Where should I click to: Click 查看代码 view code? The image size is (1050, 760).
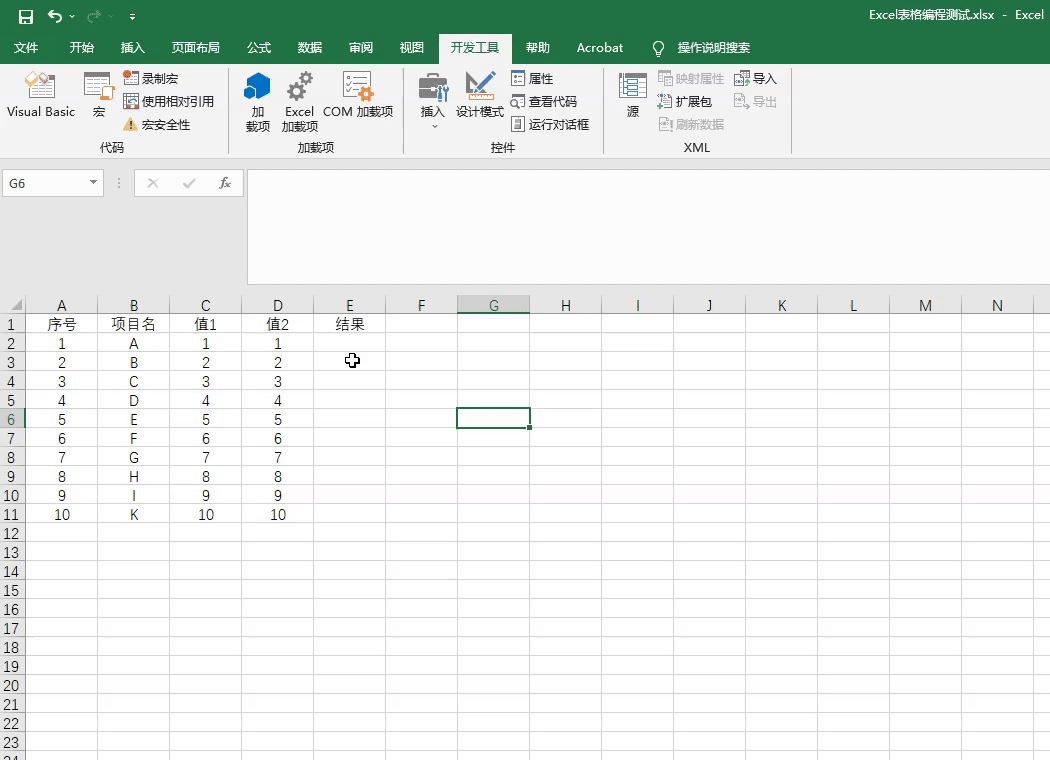point(544,101)
